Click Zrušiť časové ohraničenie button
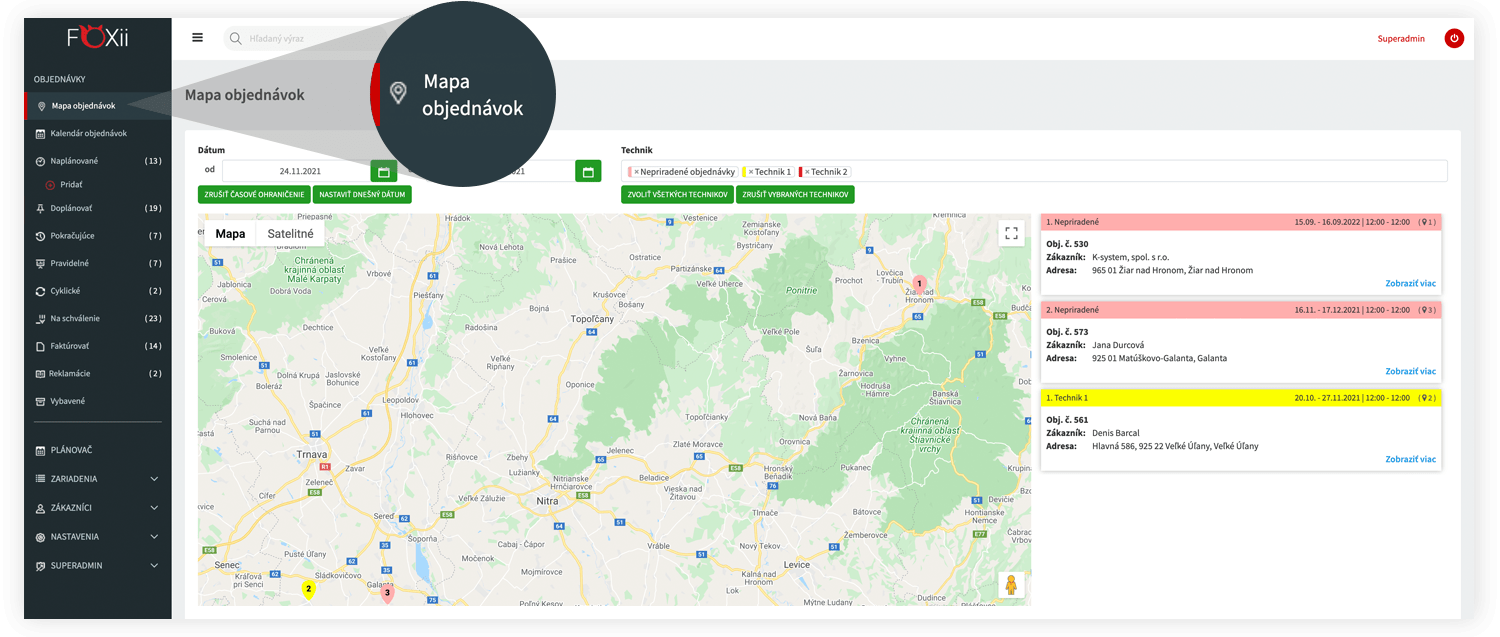Screen dimensions: 1500x637 coord(254,195)
